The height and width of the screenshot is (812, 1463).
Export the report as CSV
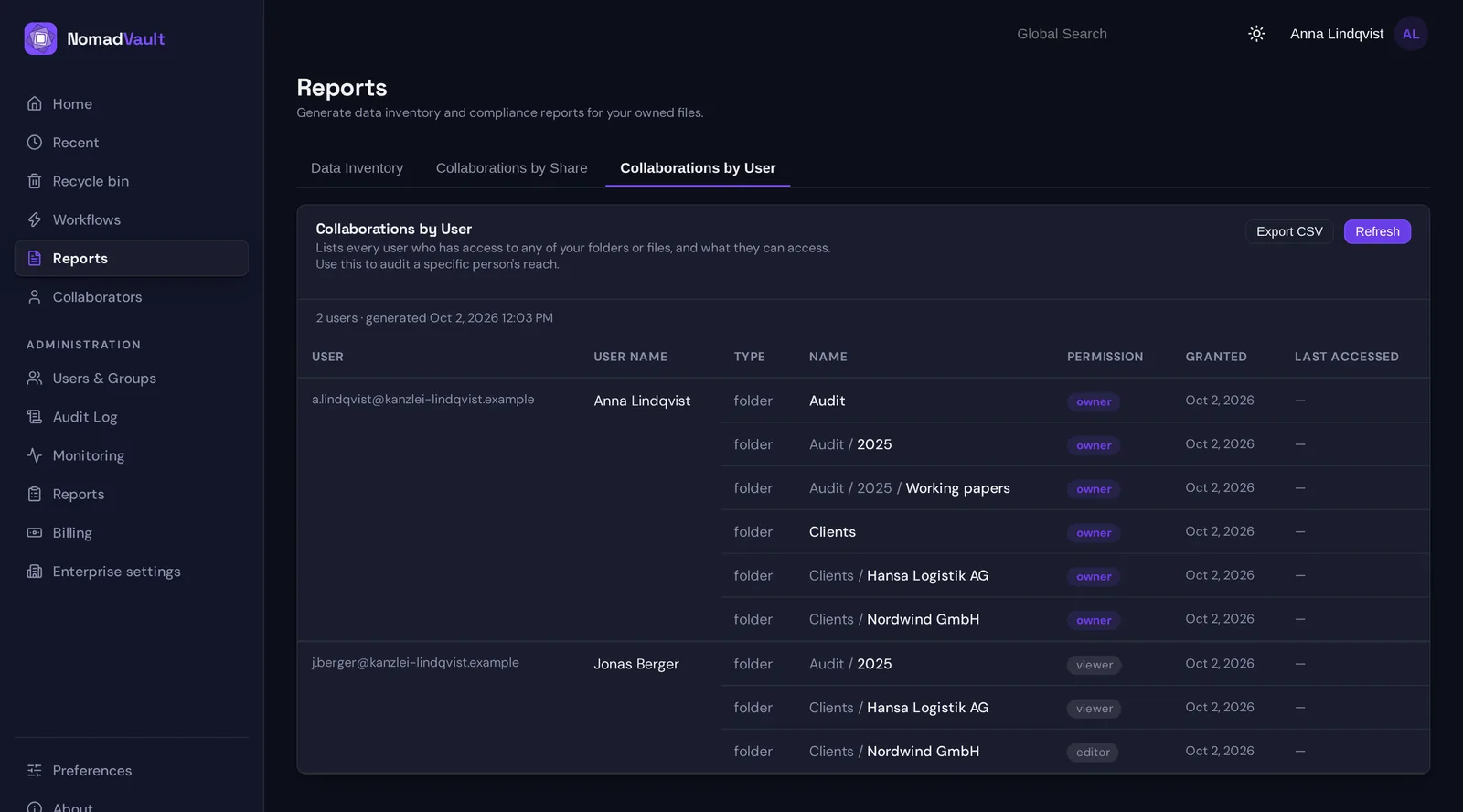point(1289,231)
